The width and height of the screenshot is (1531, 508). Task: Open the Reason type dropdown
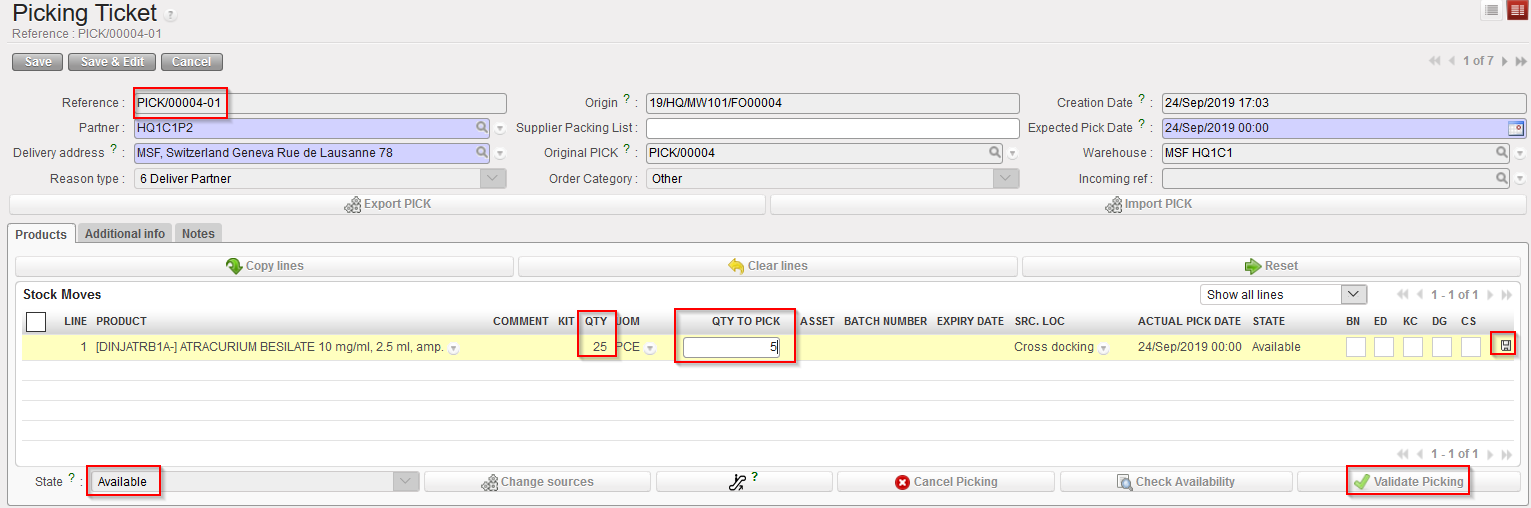tap(493, 179)
